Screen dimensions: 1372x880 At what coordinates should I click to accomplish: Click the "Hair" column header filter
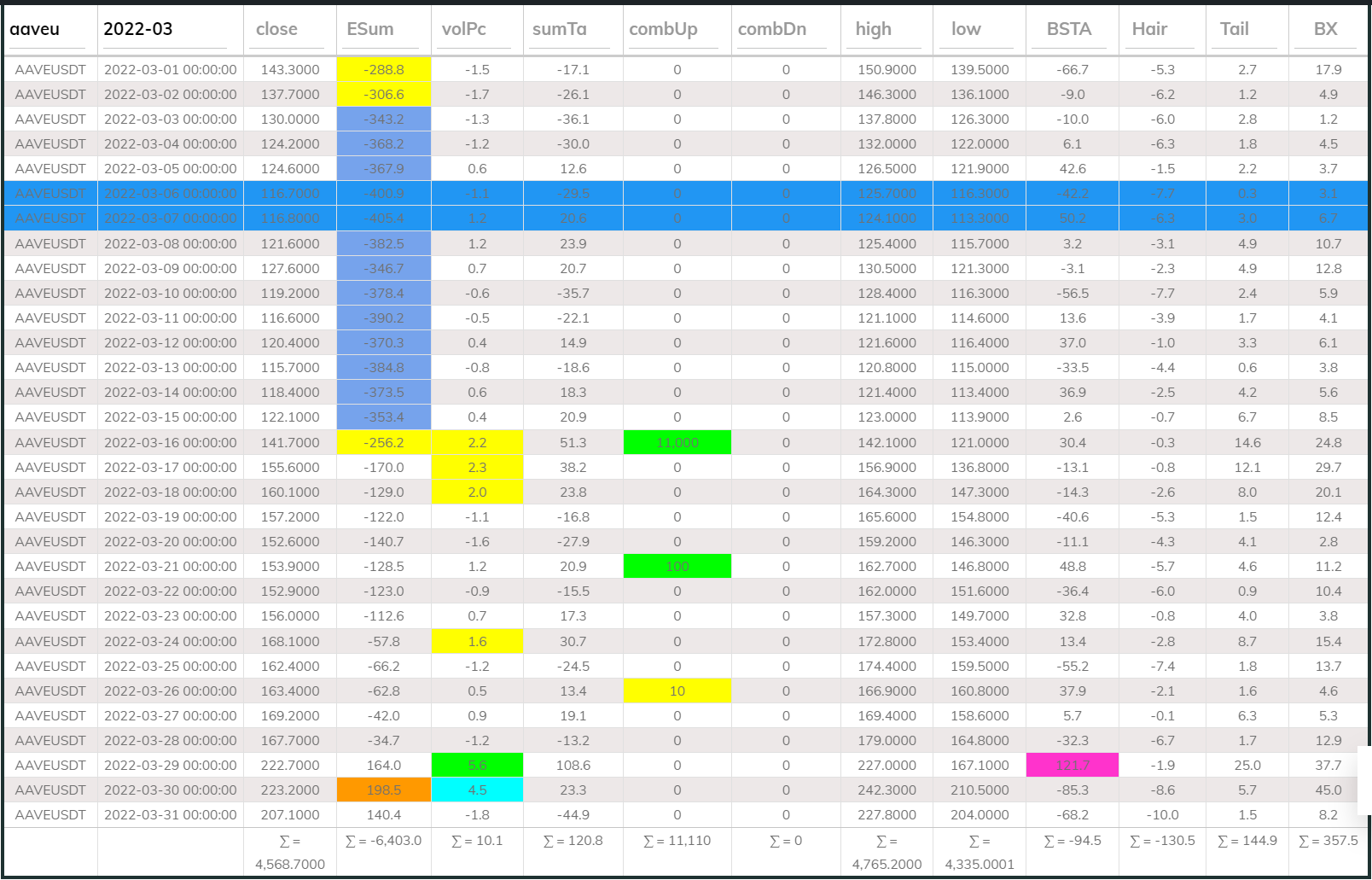tap(1161, 30)
